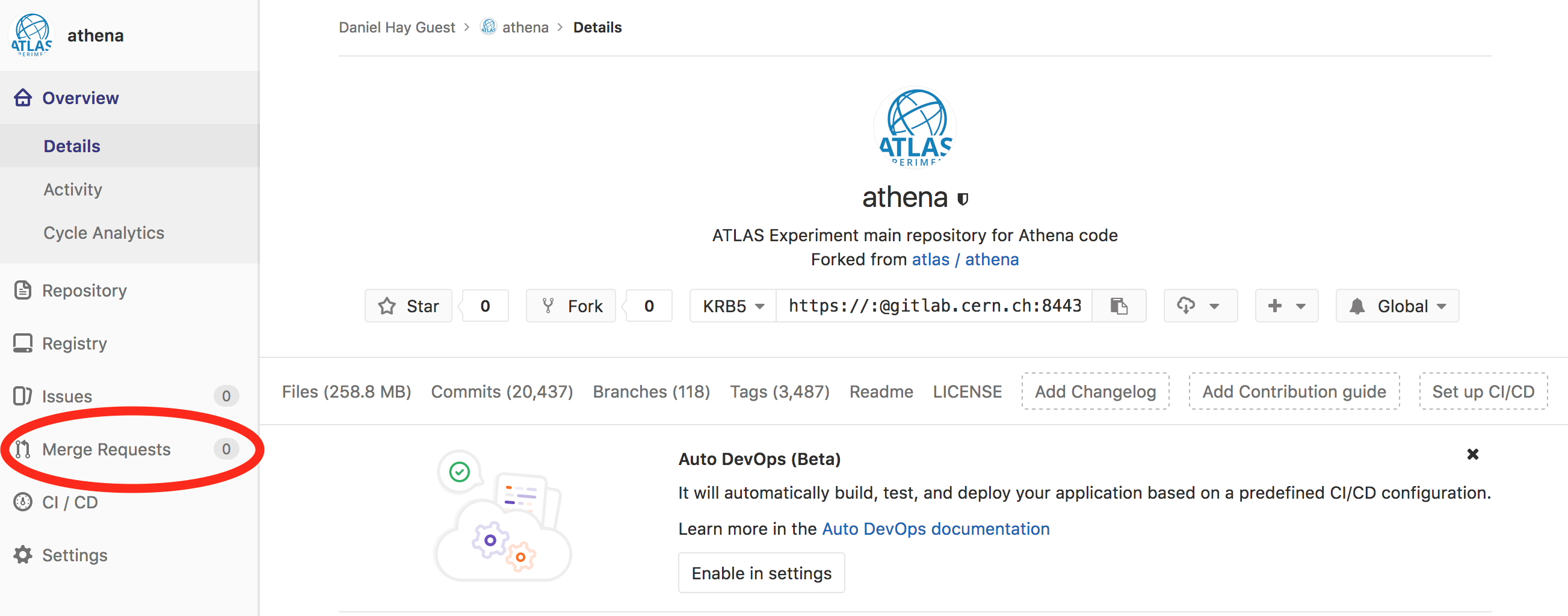This screenshot has width=1568, height=616.
Task: Click the Issues board icon
Action: [23, 396]
